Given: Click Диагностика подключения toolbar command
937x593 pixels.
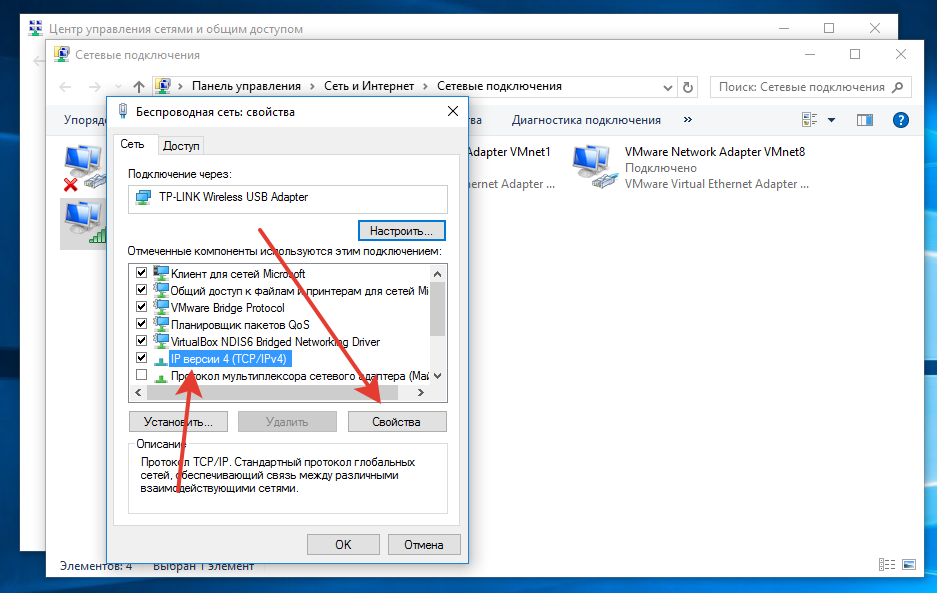Looking at the screenshot, I should (x=586, y=120).
